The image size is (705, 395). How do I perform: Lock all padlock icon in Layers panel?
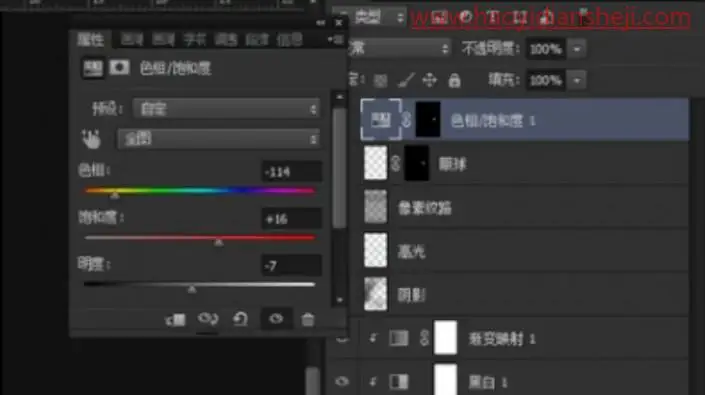454,80
